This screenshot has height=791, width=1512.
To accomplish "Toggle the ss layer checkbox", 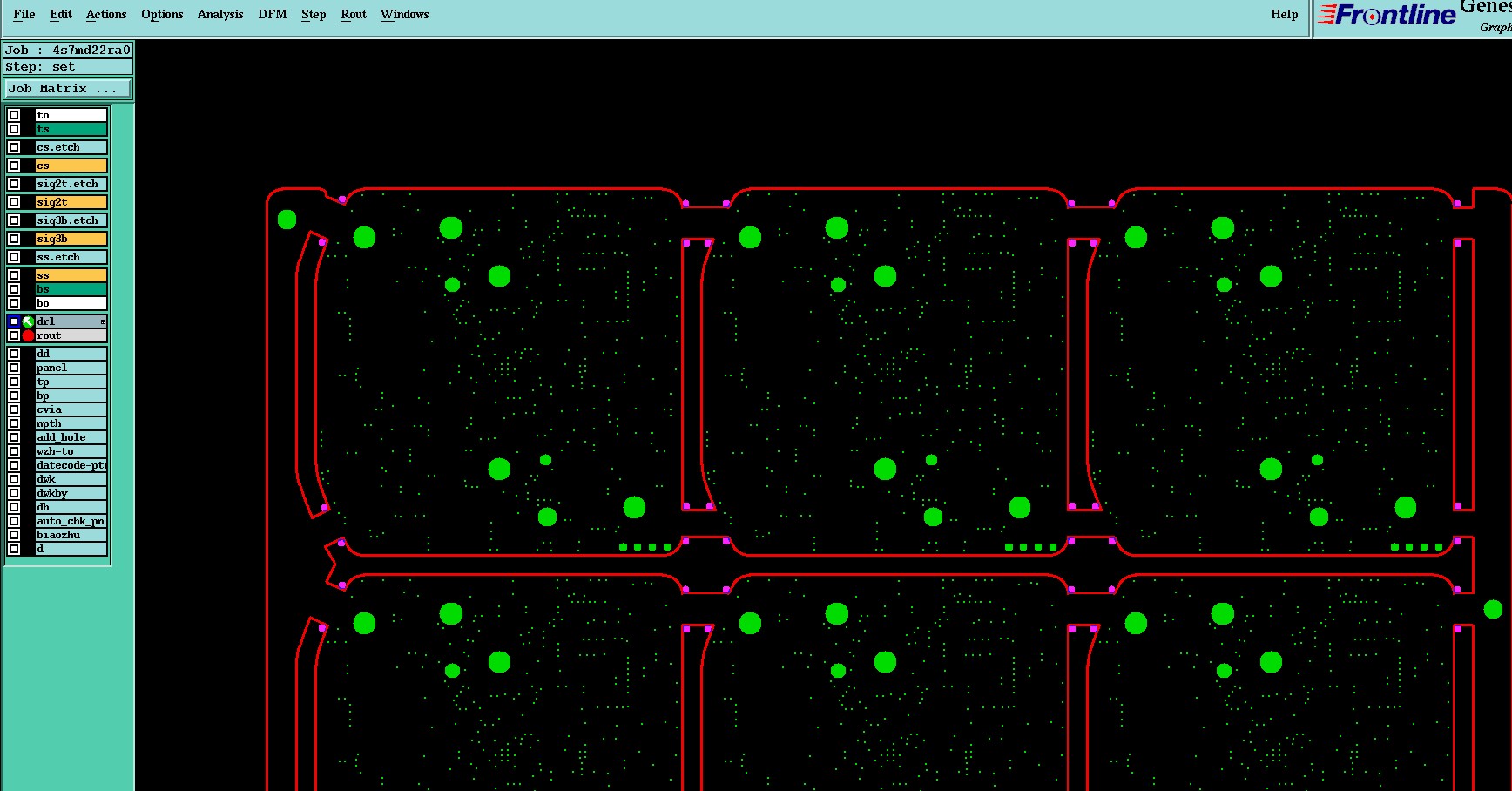I will tap(14, 275).
